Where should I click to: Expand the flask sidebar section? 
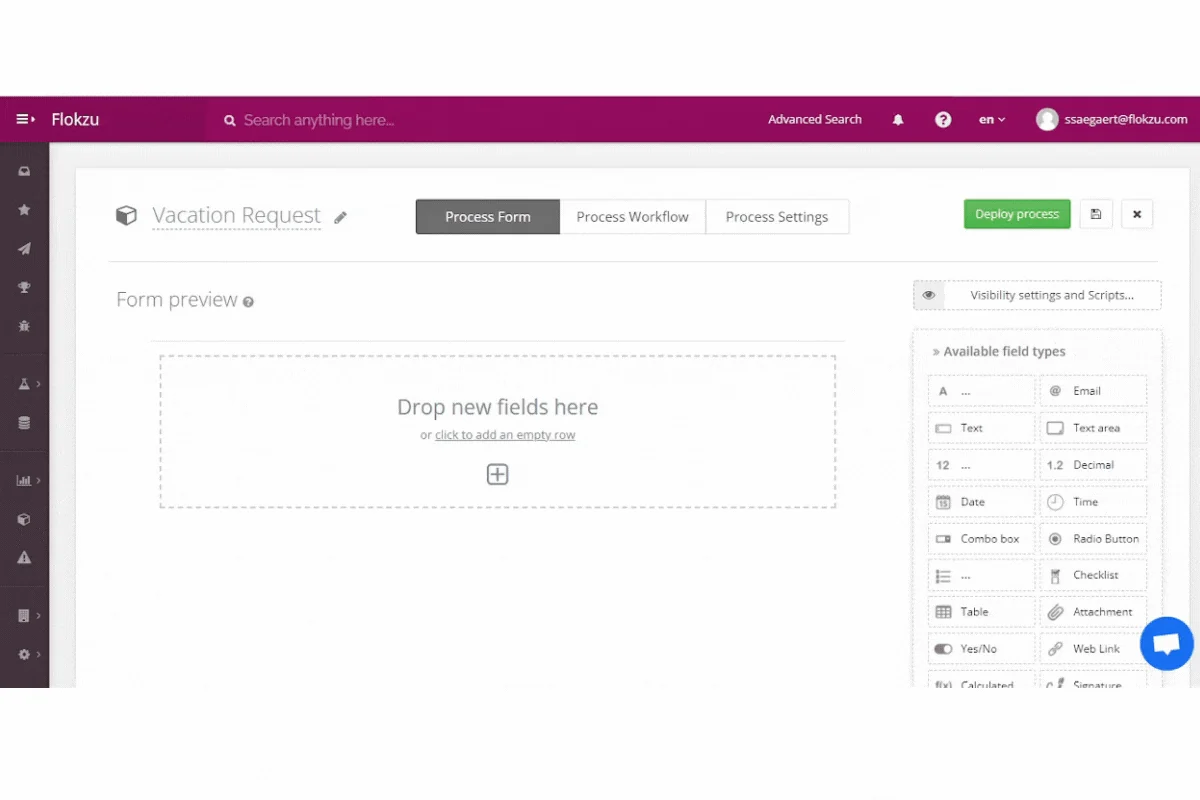coord(28,384)
